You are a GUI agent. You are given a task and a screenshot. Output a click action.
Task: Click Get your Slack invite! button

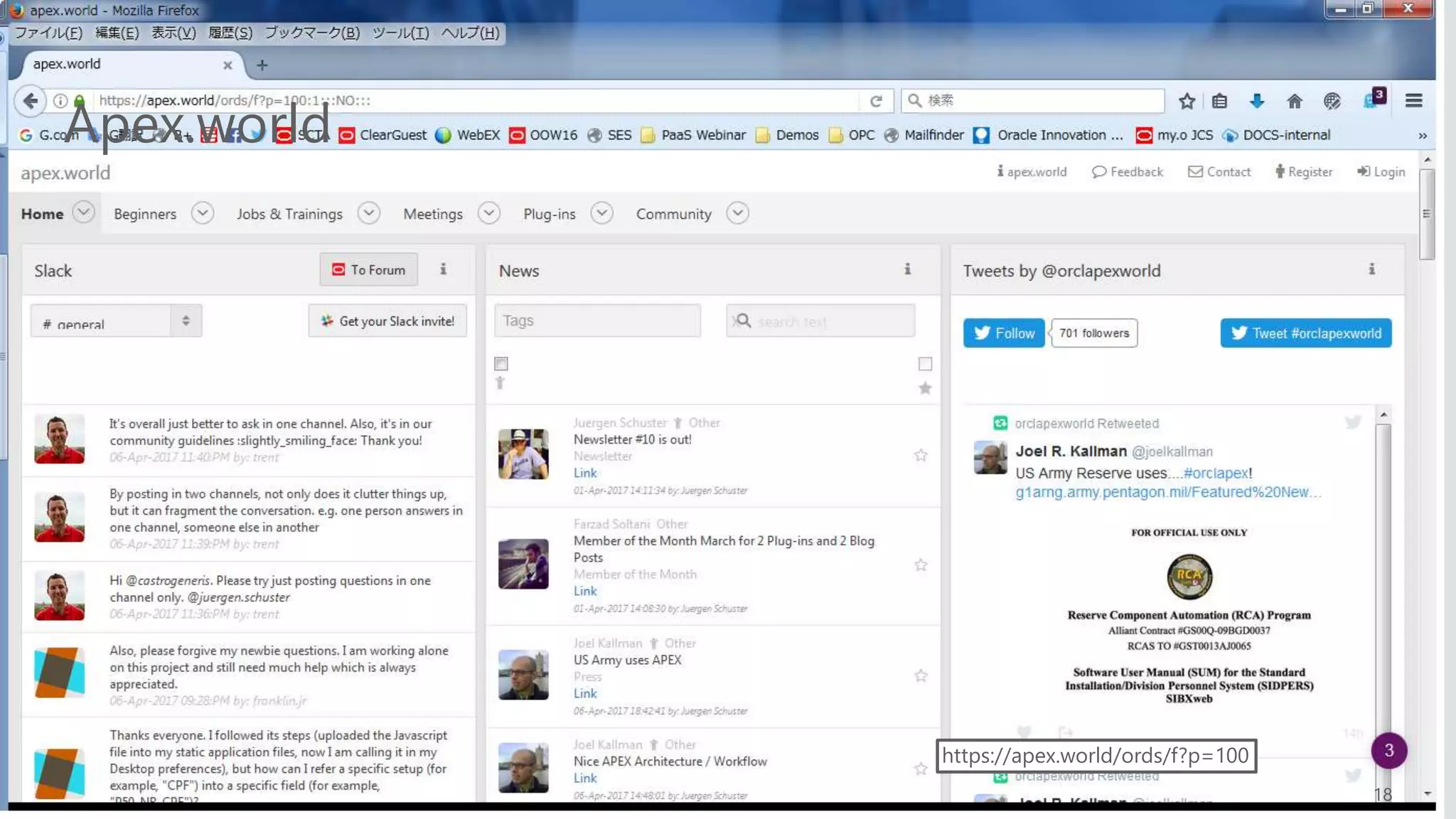click(x=387, y=321)
